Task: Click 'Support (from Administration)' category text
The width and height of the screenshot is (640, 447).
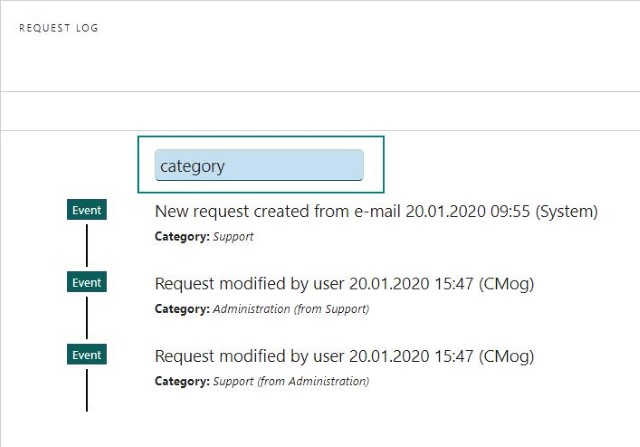Action: point(291,381)
